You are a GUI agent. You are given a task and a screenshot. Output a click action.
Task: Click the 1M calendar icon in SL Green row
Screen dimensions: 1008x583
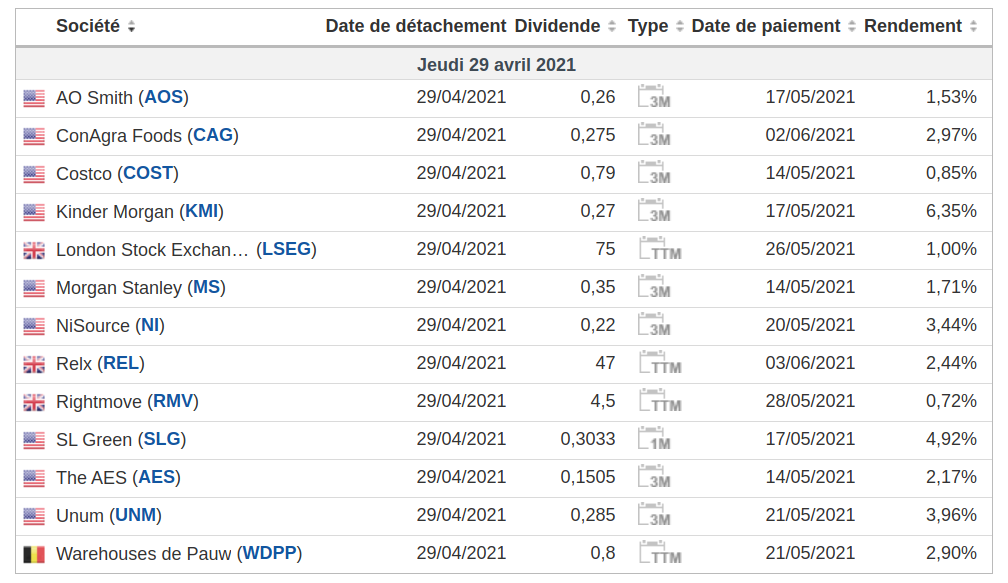(654, 438)
